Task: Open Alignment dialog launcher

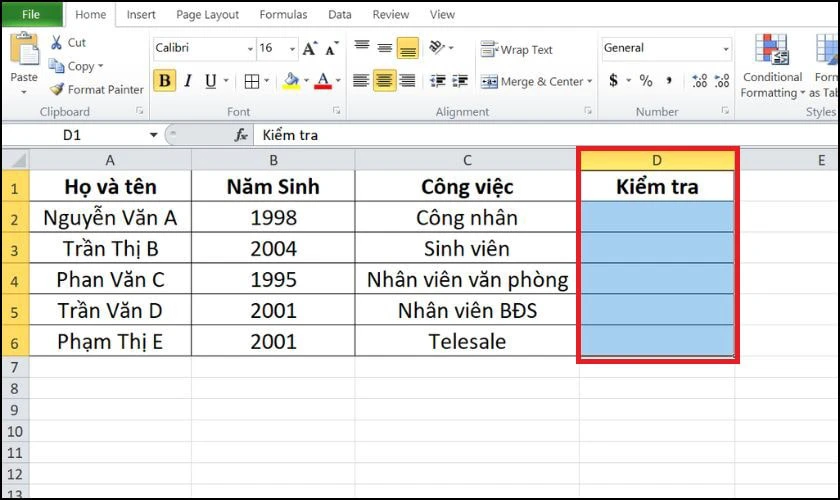Action: 588,111
